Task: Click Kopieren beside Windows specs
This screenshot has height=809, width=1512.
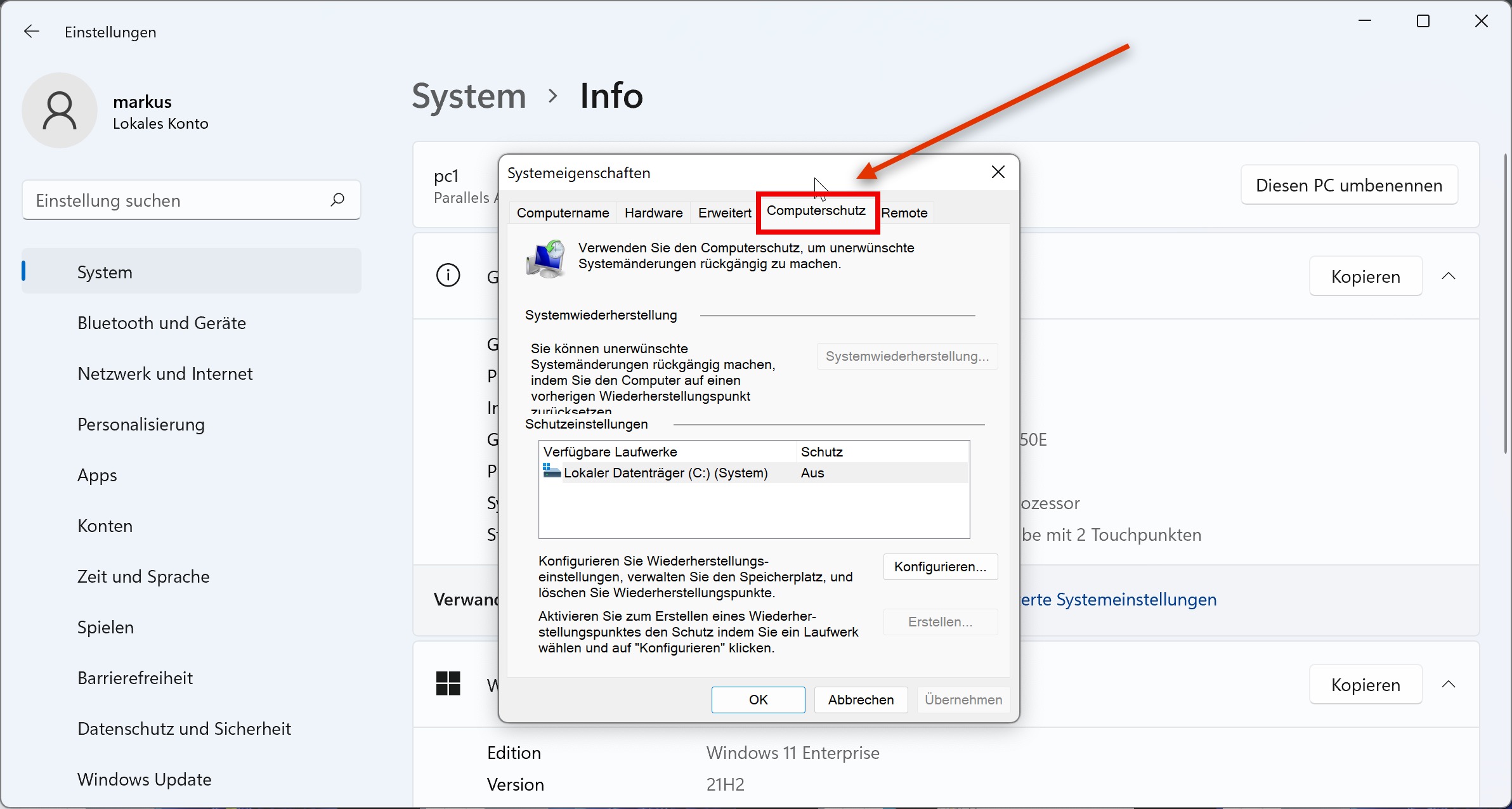Action: [x=1366, y=685]
